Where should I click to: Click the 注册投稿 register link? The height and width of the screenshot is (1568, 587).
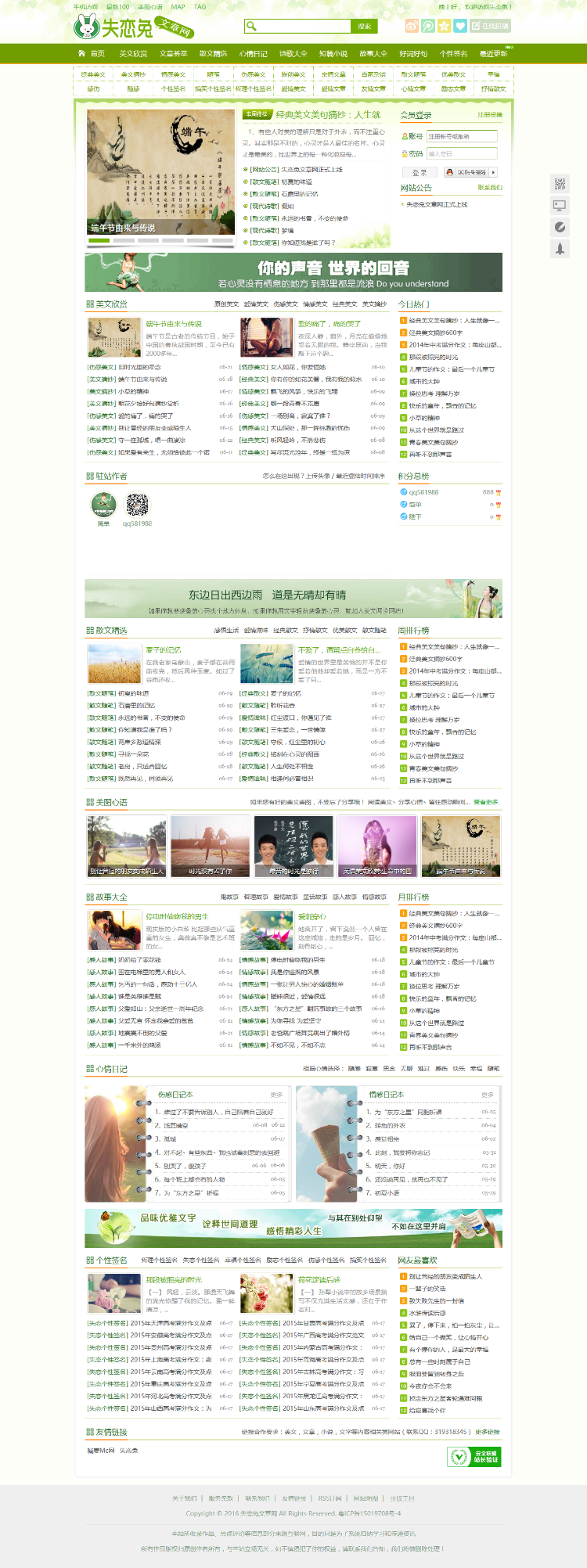(x=490, y=115)
